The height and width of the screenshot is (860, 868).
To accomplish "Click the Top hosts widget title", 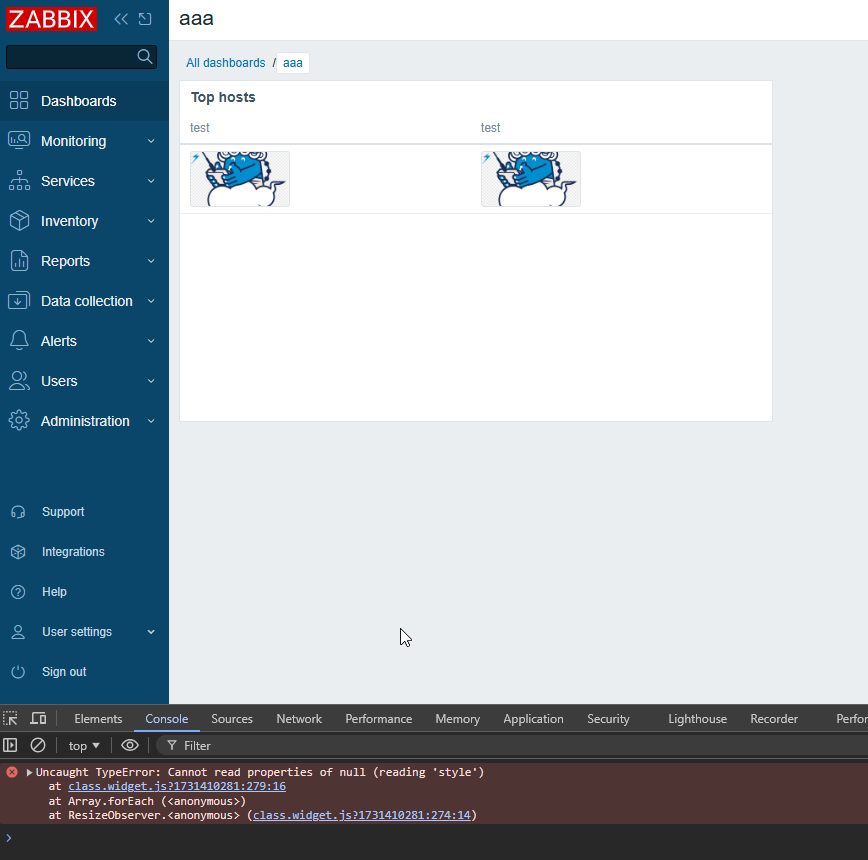I will 223,97.
